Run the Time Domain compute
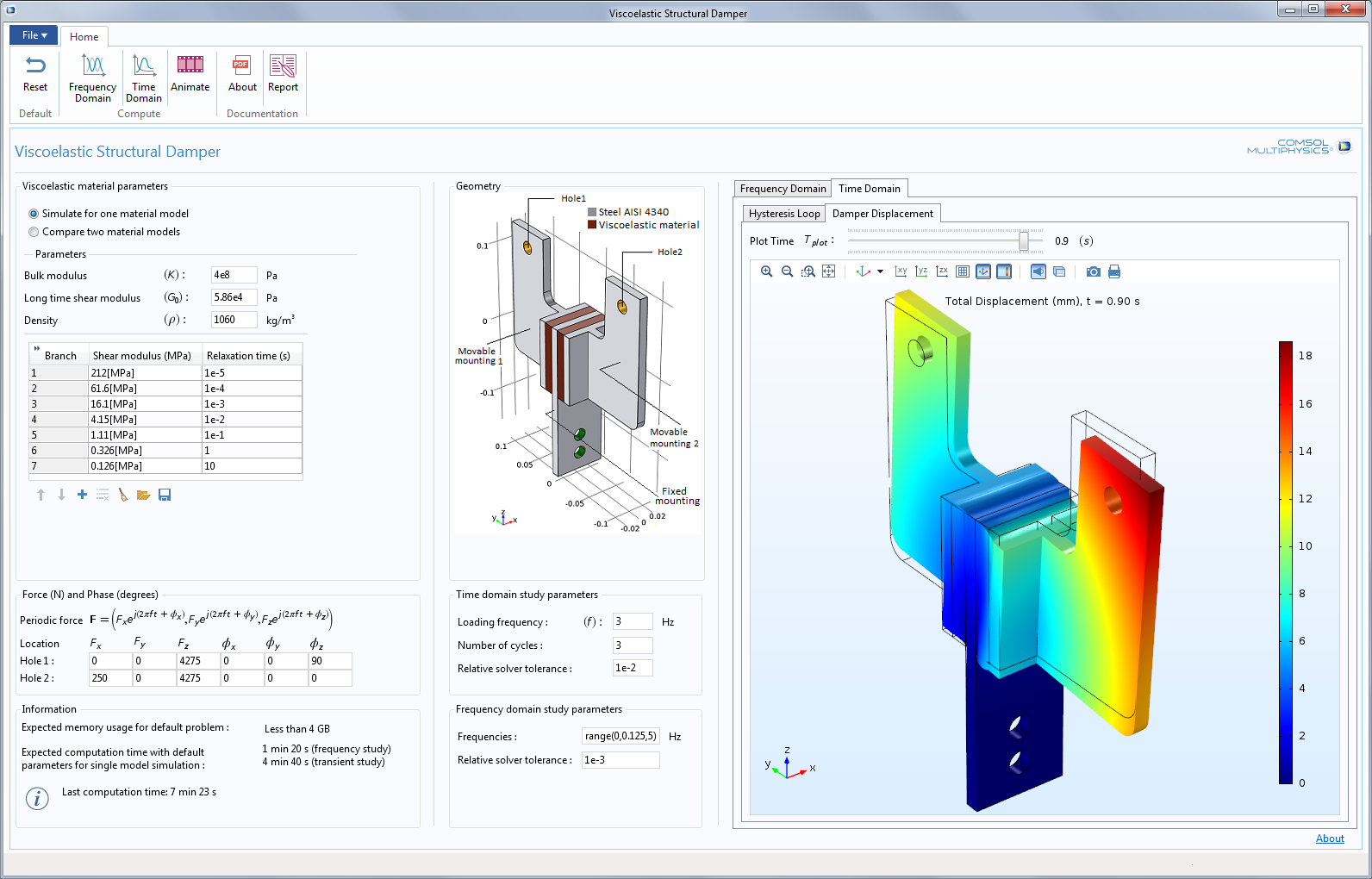 click(x=144, y=78)
